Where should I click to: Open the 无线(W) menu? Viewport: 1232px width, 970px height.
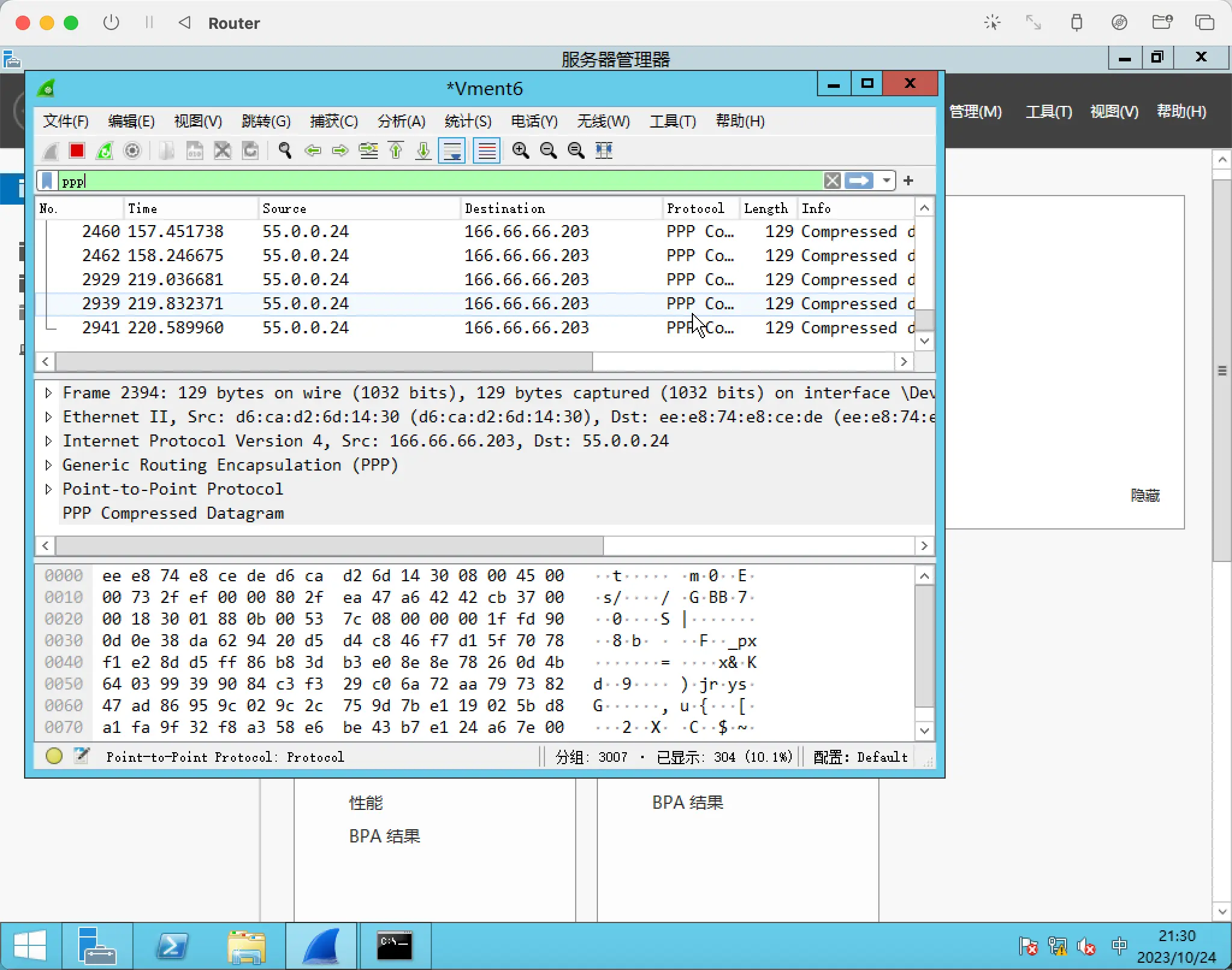pos(603,122)
